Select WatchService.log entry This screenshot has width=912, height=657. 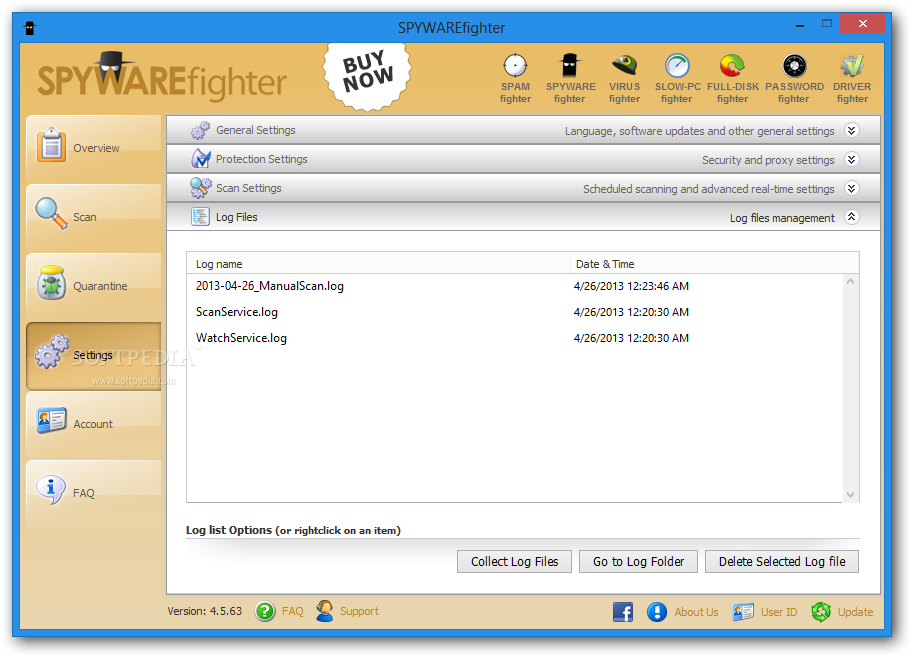[x=241, y=338]
